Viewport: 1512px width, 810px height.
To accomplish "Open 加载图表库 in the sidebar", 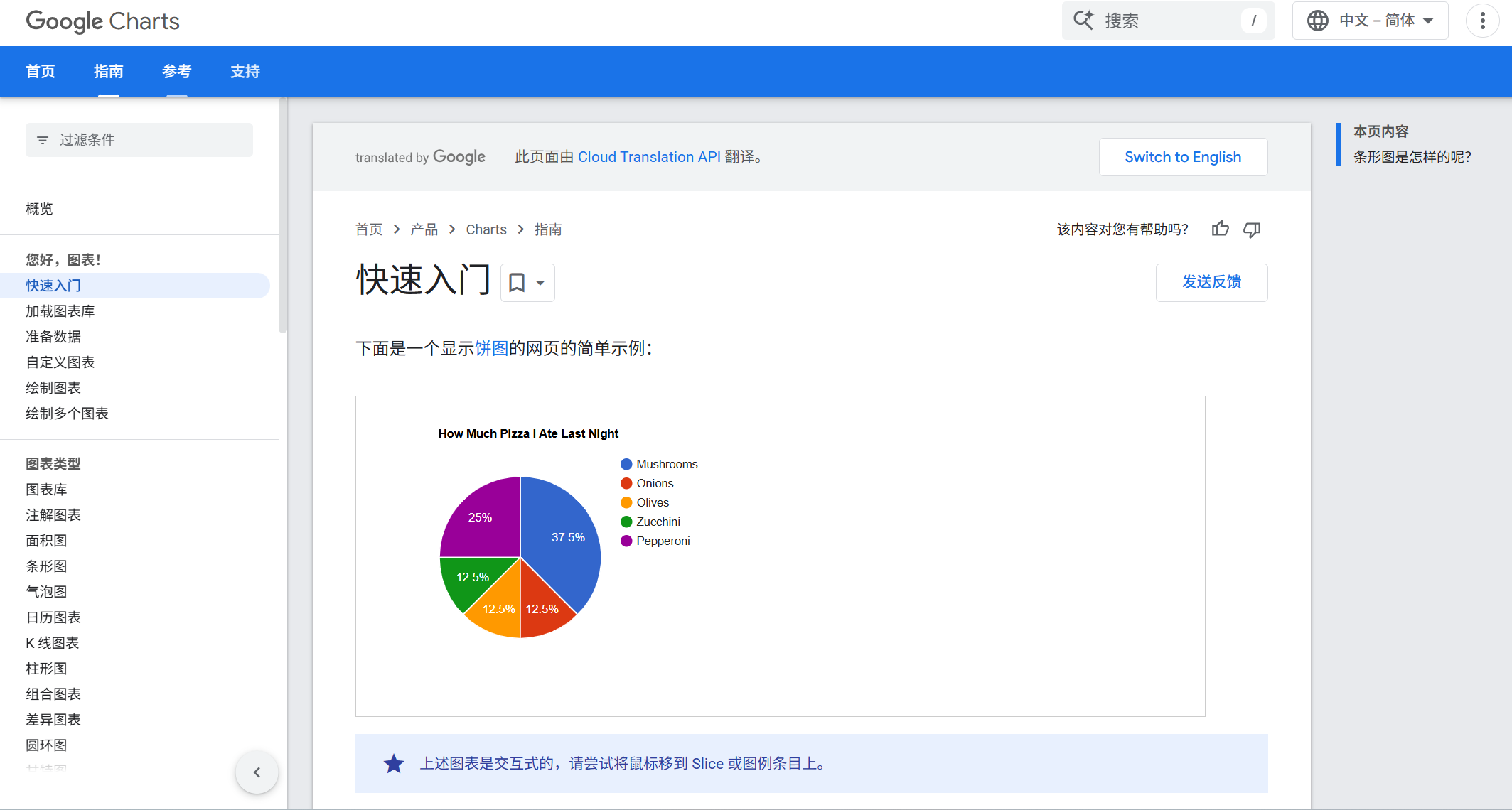I will pos(60,311).
